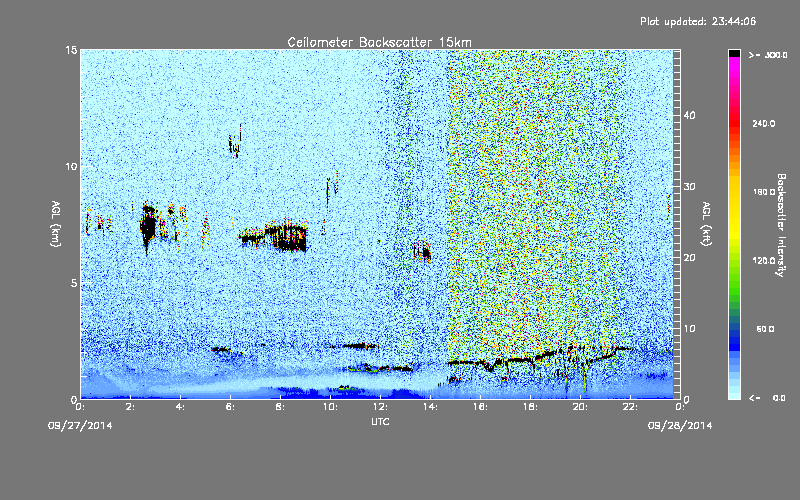Image resolution: width=800 pixels, height=500 pixels.
Task: Click the "16:" hour tick label
Action: (481, 407)
